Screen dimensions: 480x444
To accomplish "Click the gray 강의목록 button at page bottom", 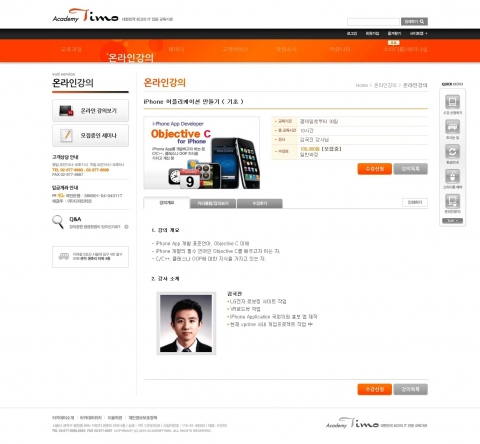I will (410, 389).
